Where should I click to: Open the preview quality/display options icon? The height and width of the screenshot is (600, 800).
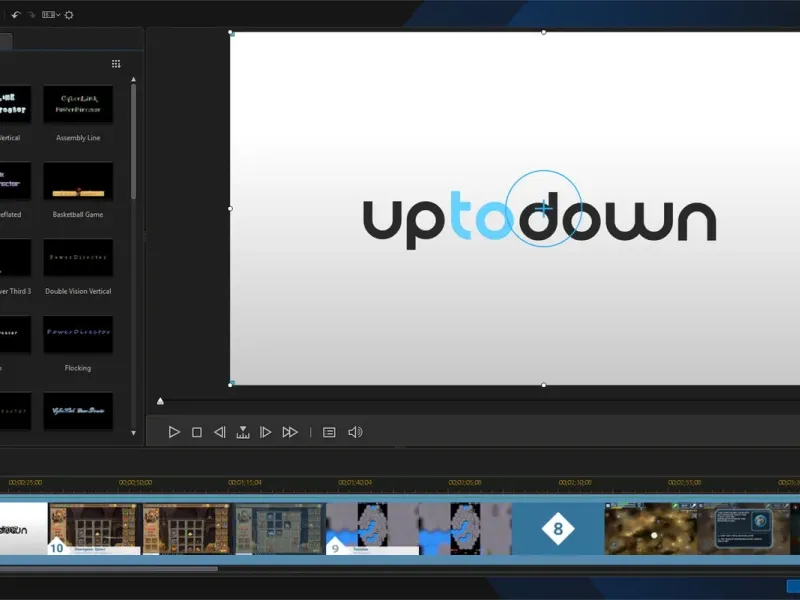point(329,432)
